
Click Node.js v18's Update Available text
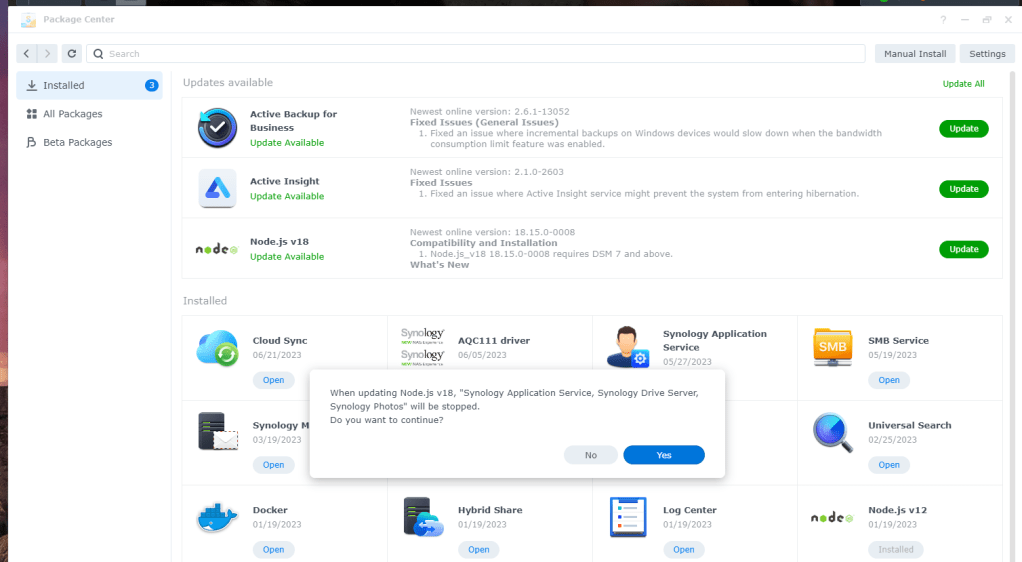coord(287,257)
